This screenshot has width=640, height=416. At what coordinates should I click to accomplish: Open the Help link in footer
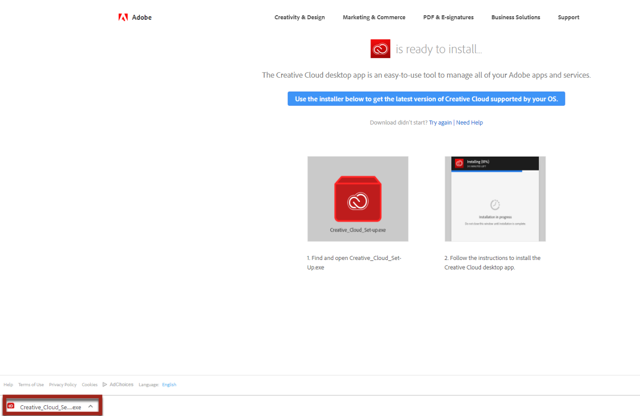(8, 385)
